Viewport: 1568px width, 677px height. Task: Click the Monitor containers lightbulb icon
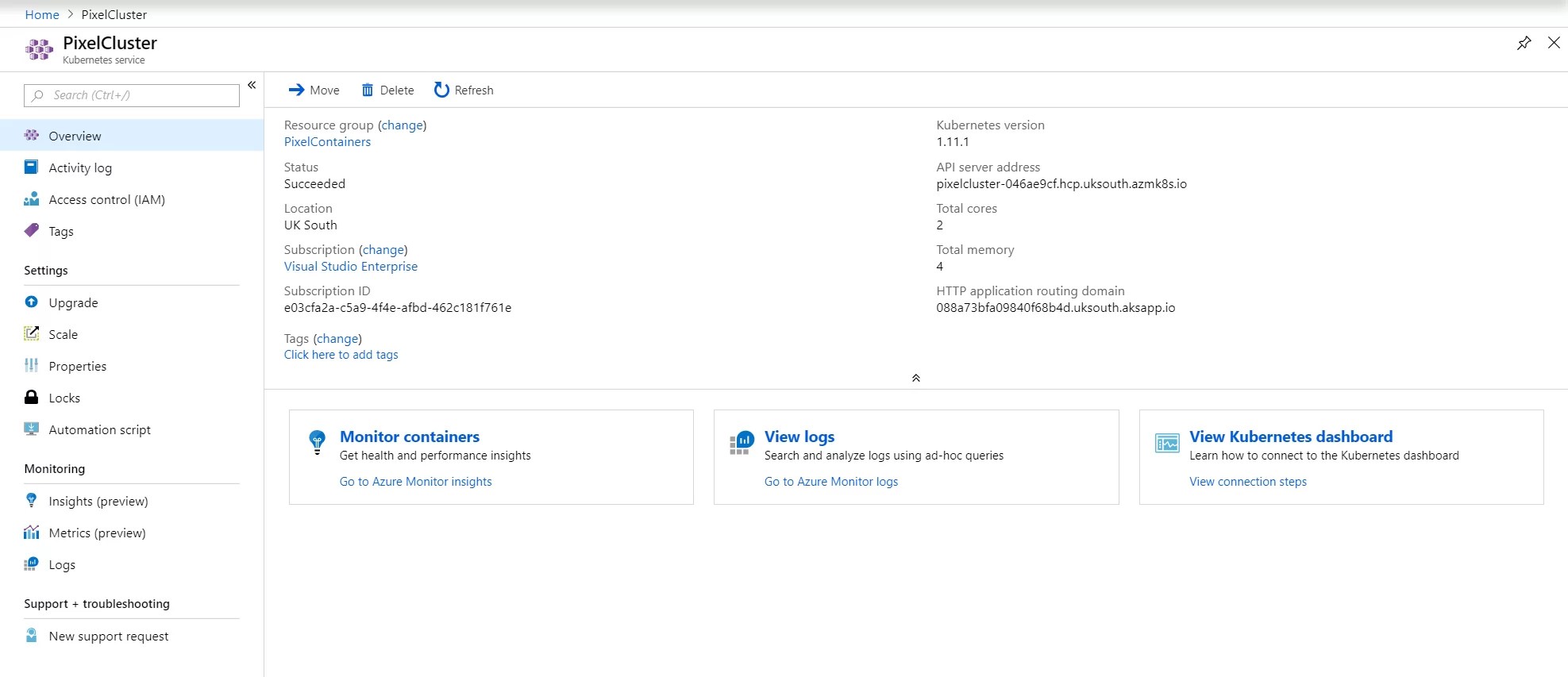[x=317, y=441]
